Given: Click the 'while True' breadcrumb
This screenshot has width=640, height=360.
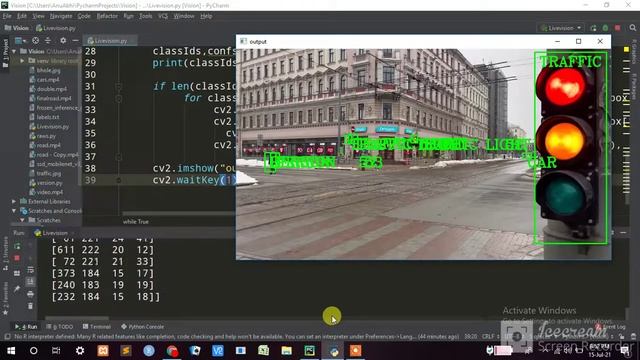Looking at the screenshot, I should tap(136, 222).
